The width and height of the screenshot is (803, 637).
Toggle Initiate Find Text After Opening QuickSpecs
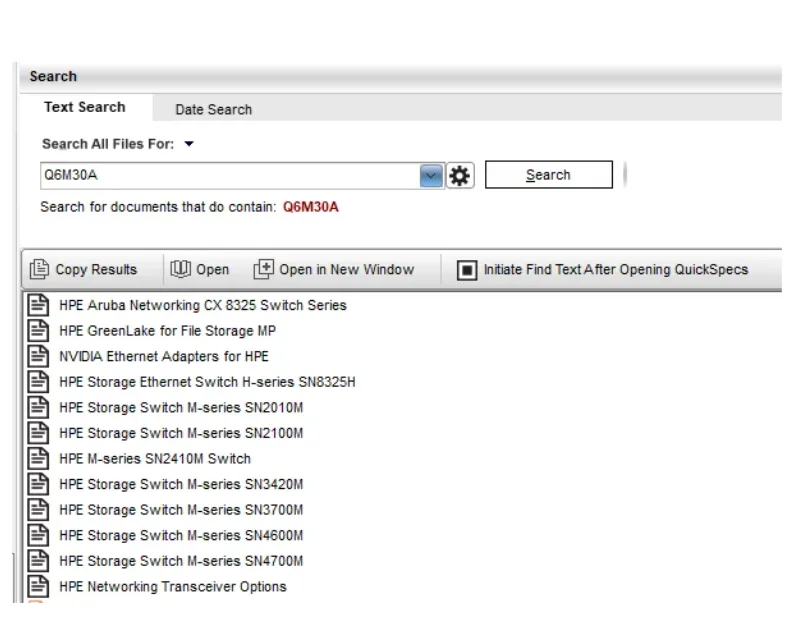click(x=467, y=270)
